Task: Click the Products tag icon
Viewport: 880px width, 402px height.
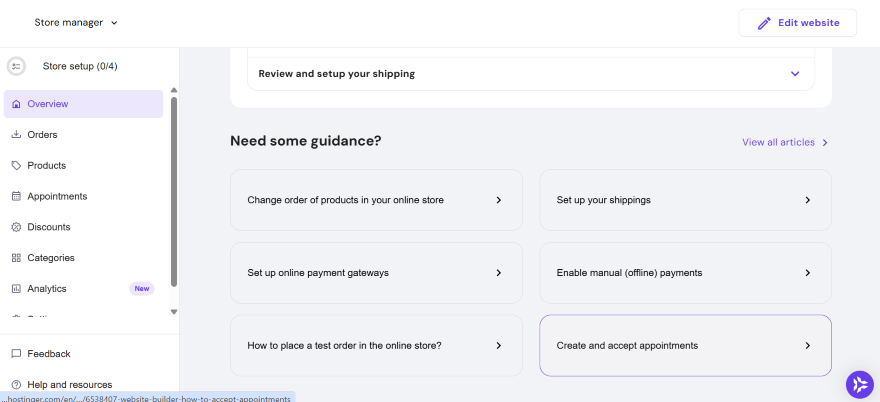Action: (16, 166)
